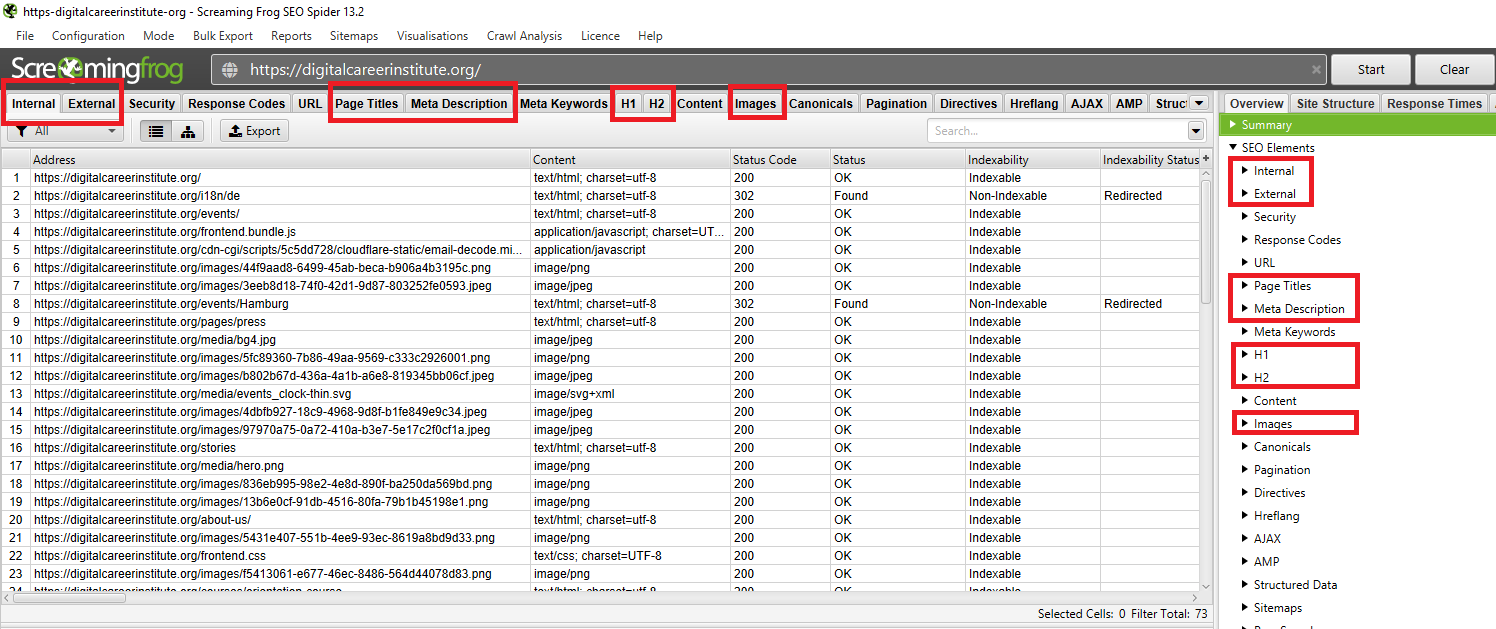Screen dimensions: 1496x629
Task: Open the Overview tab
Action: coord(1256,103)
